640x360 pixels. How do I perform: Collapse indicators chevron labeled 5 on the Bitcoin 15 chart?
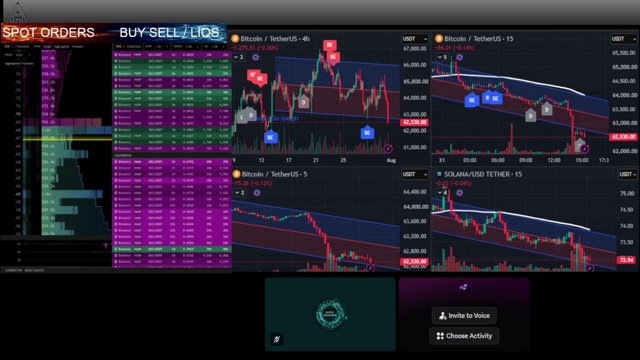point(442,57)
